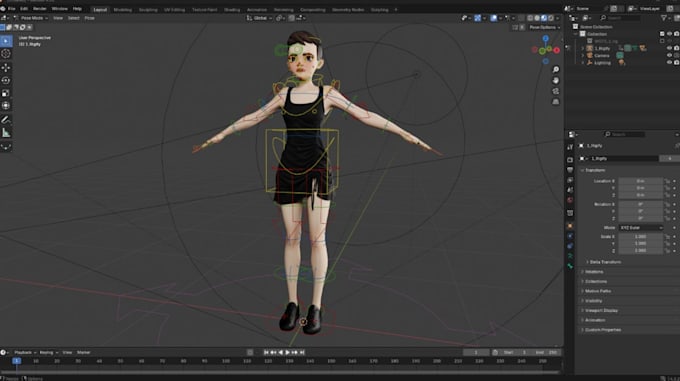This screenshot has width=680, height=381.
Task: Open the viewport Select menu
Action: coord(74,18)
